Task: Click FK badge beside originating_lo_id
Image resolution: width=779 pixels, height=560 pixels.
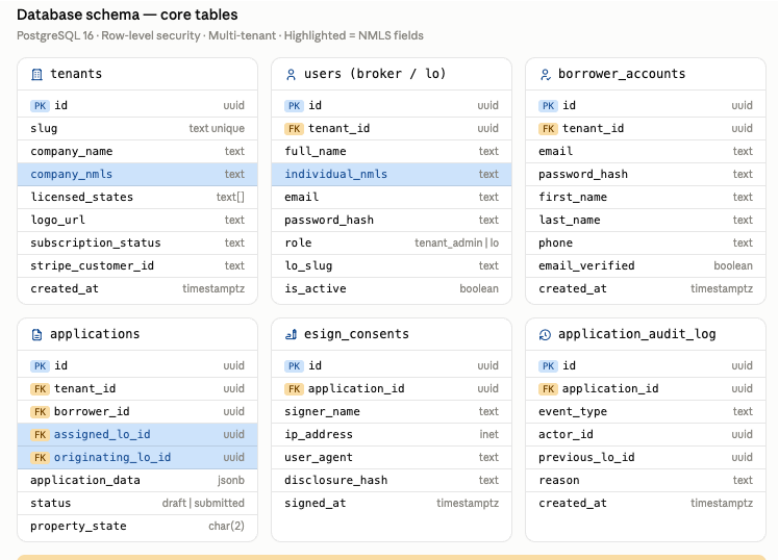Action: [40, 458]
